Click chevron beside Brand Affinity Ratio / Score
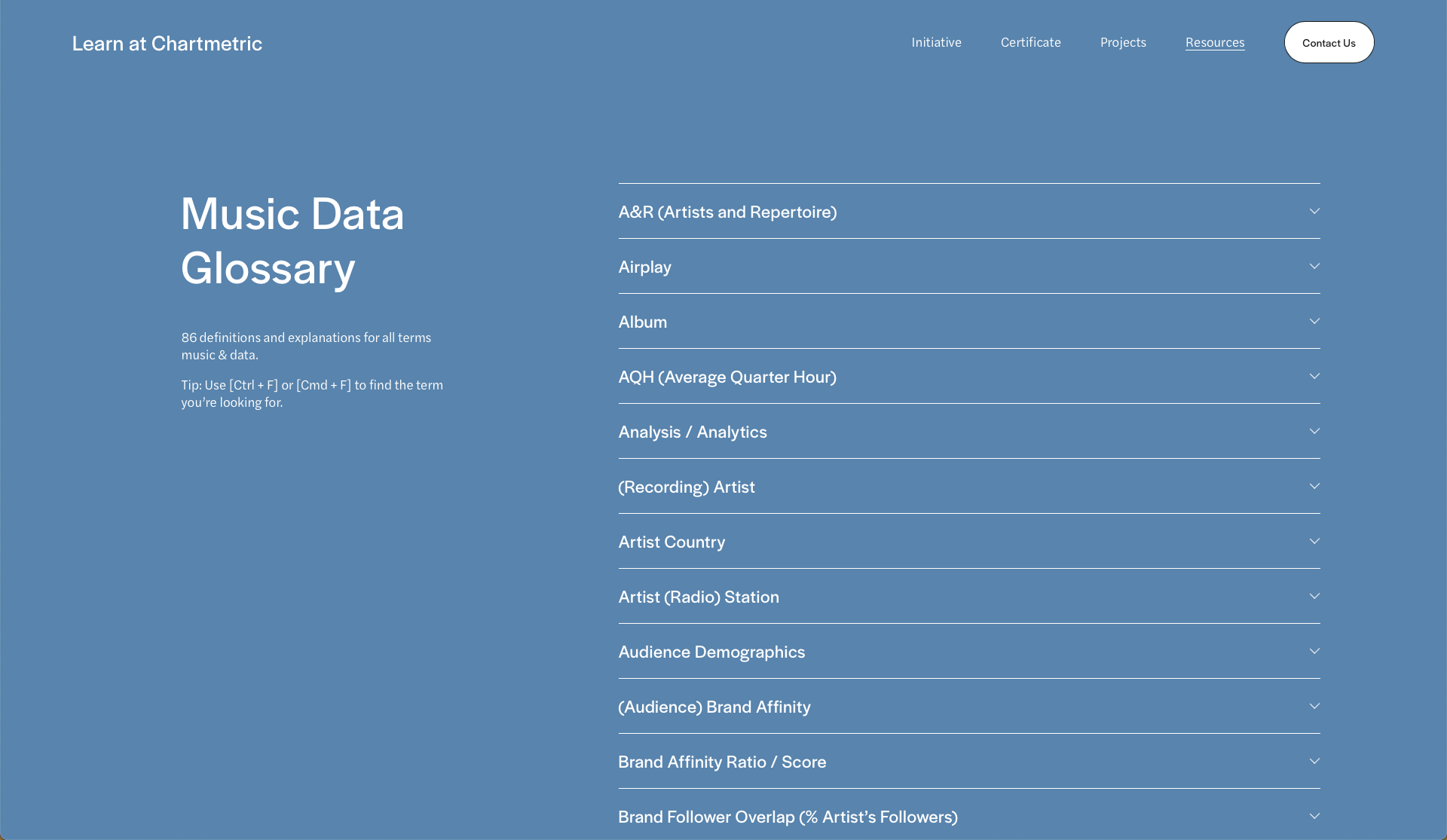 tap(1314, 762)
